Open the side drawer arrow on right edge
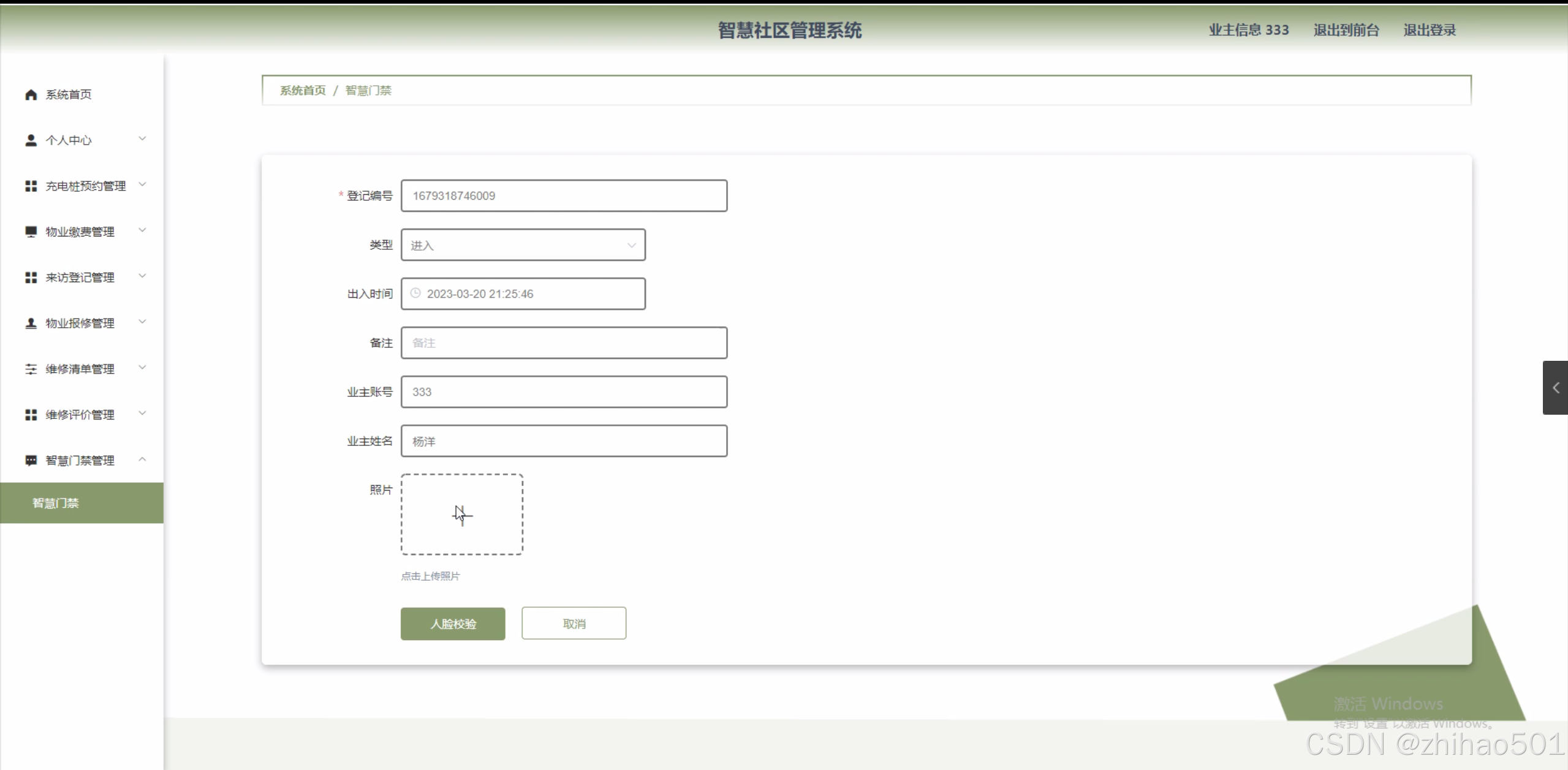The width and height of the screenshot is (1568, 770). click(1555, 388)
